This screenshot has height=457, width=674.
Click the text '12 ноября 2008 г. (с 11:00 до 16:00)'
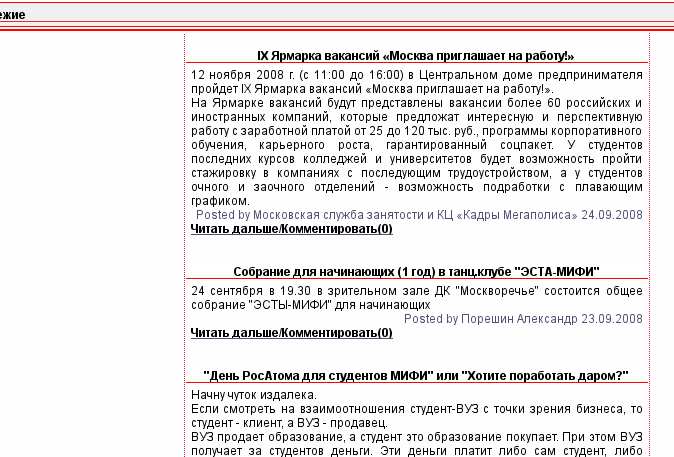(x=297, y=75)
